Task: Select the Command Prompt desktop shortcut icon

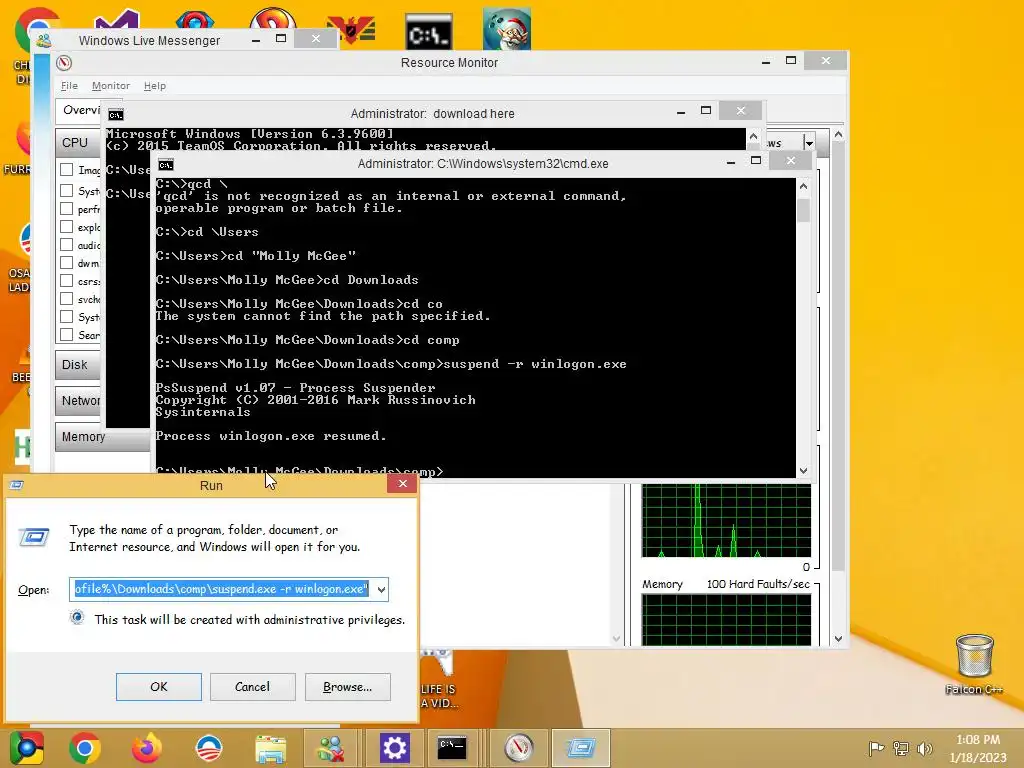Action: [428, 31]
